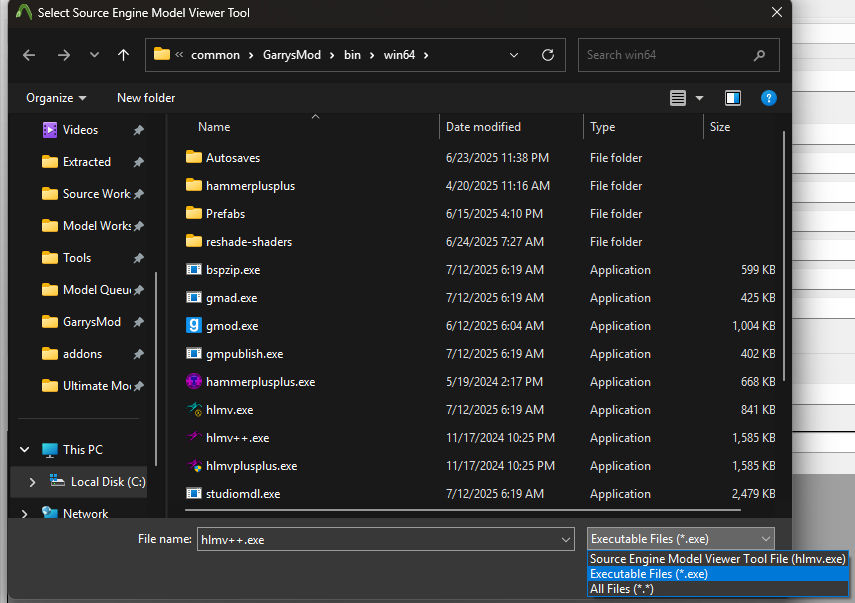Open the address bar history dropdown

(514, 55)
